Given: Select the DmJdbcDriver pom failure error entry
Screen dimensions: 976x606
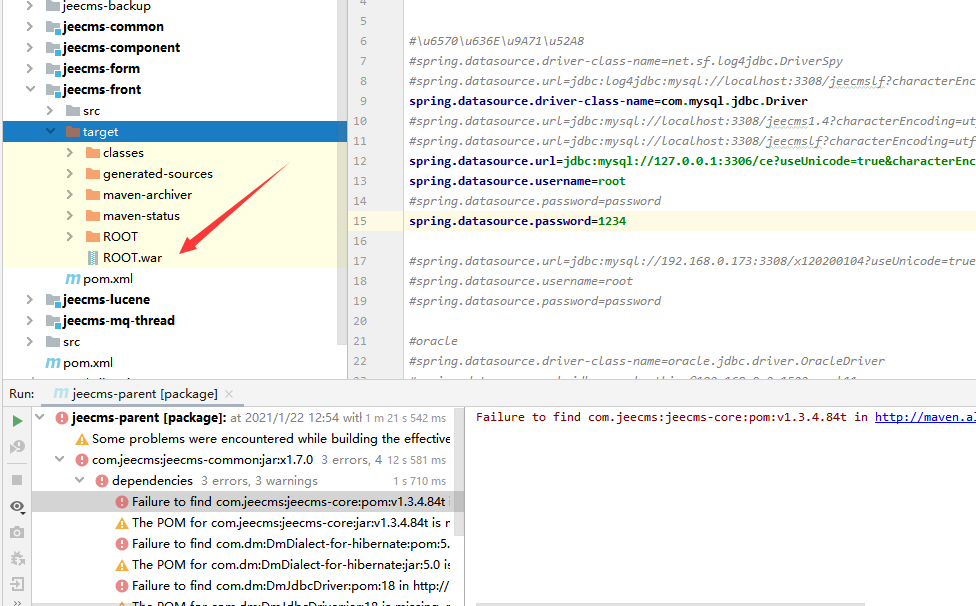Looking at the screenshot, I should click(x=289, y=586).
